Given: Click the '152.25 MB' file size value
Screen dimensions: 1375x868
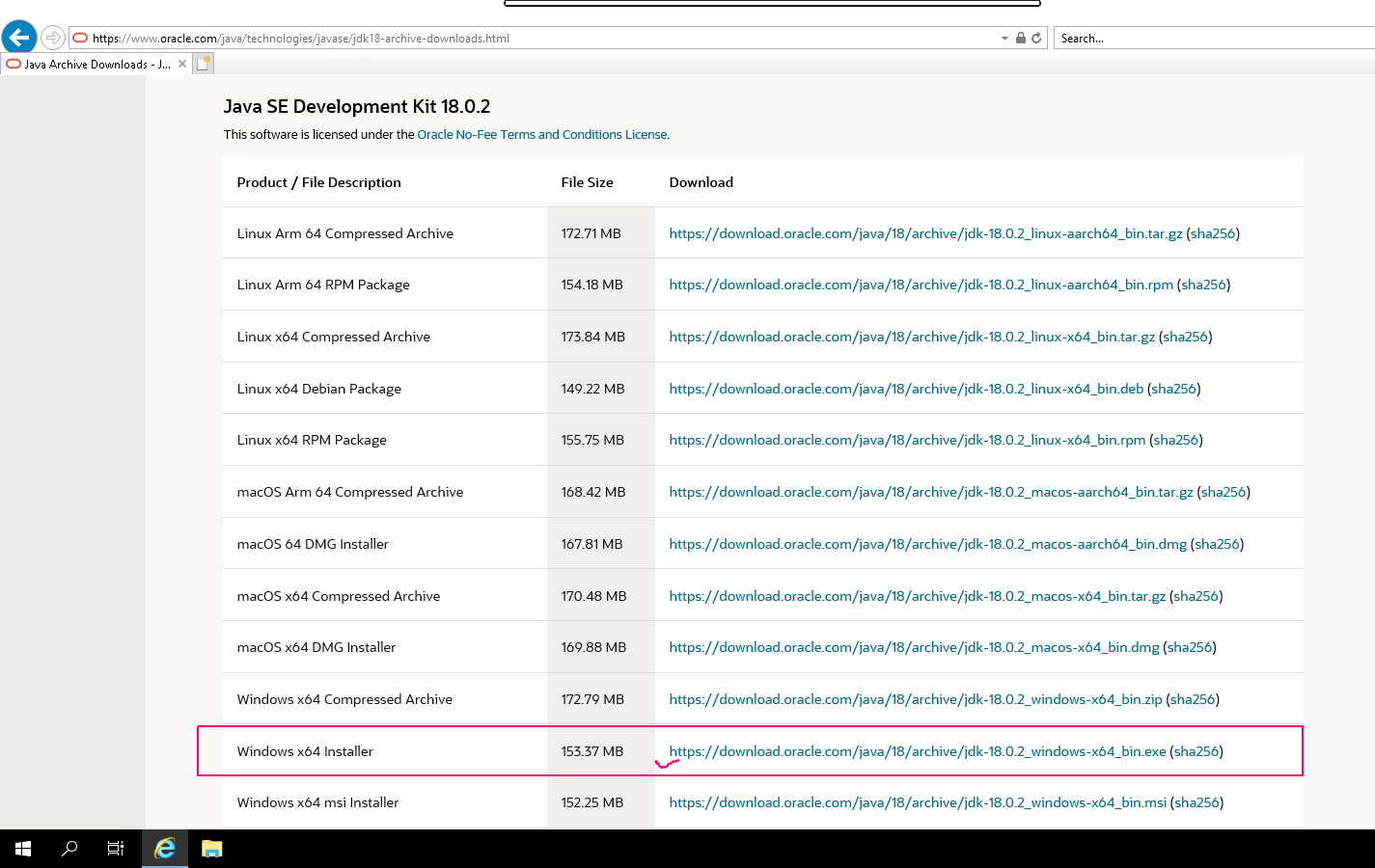Looking at the screenshot, I should tap(591, 802).
